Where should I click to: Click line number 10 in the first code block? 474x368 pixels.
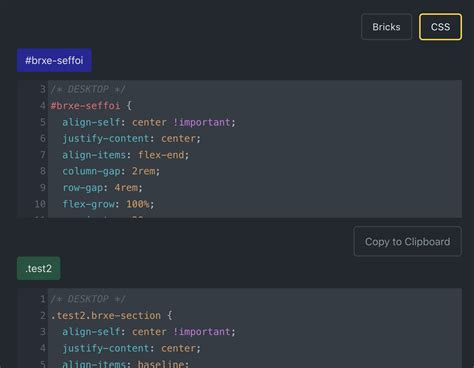(x=40, y=204)
